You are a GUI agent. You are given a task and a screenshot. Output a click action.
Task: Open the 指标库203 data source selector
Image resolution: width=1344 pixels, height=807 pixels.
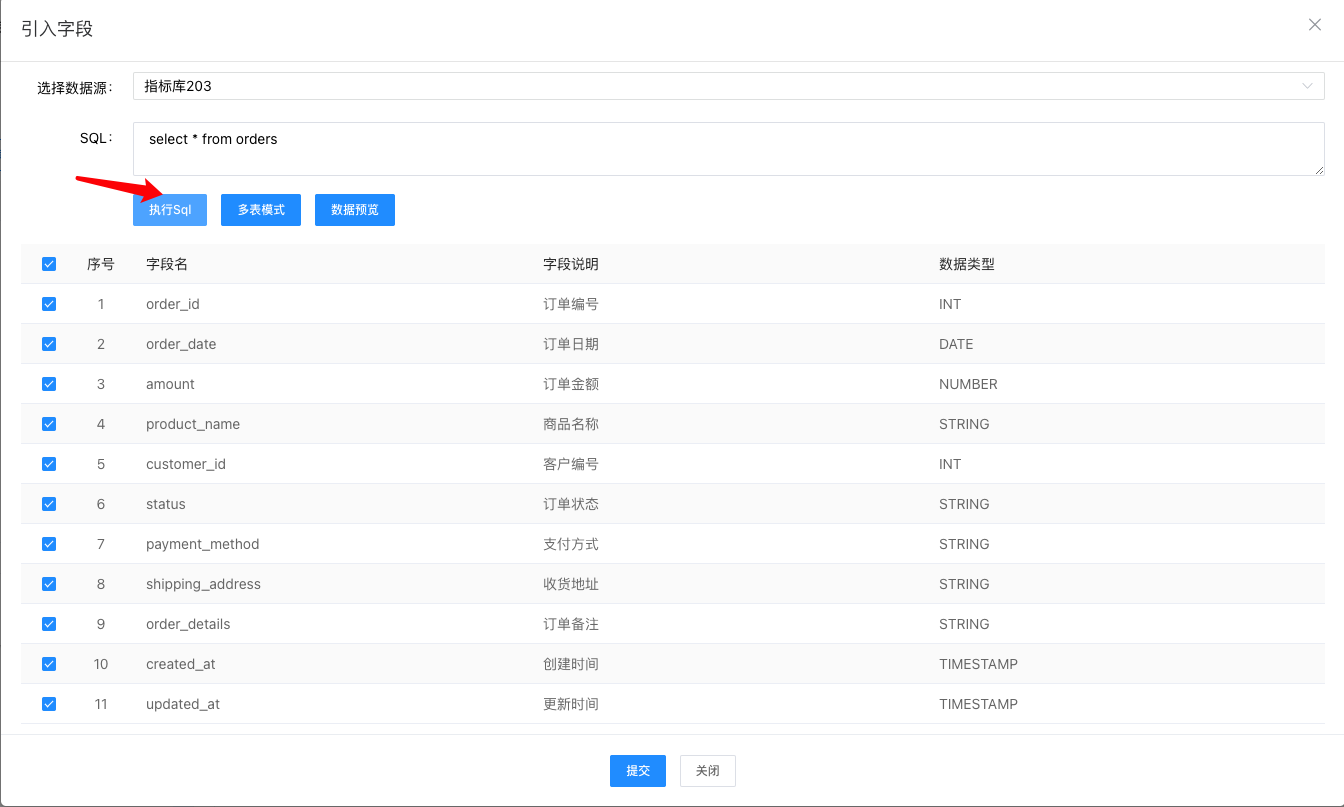click(729, 86)
